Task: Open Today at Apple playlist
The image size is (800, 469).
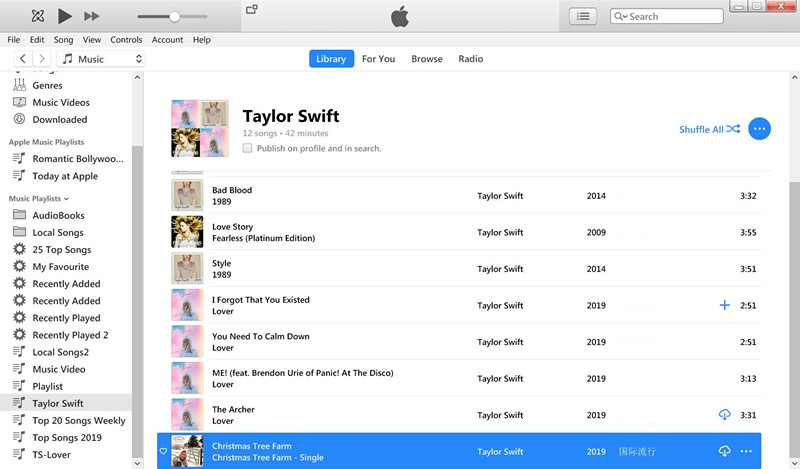Action: 66,176
